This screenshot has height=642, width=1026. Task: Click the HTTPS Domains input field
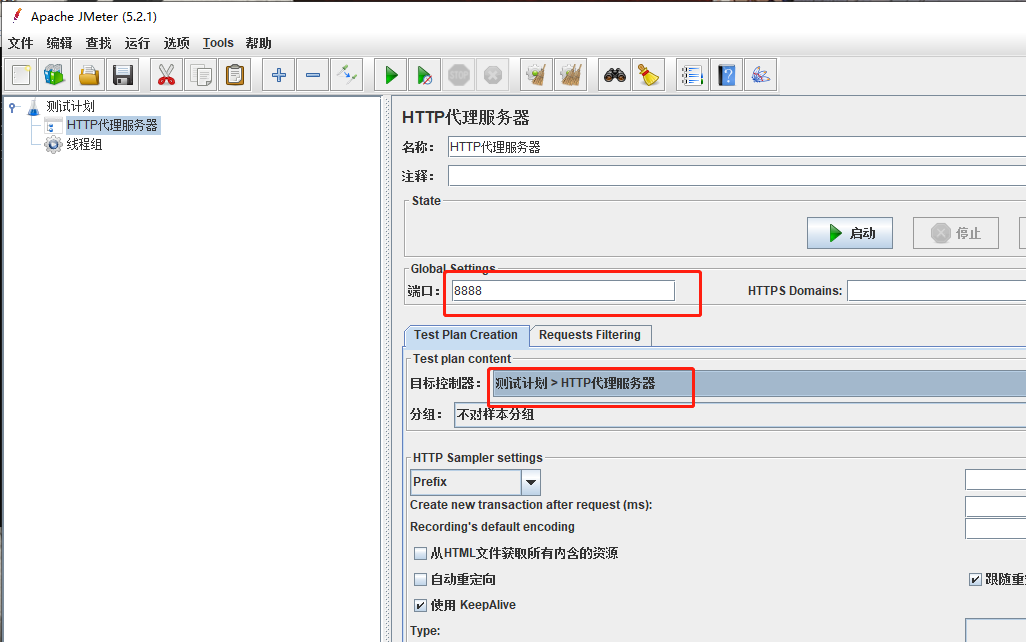937,291
